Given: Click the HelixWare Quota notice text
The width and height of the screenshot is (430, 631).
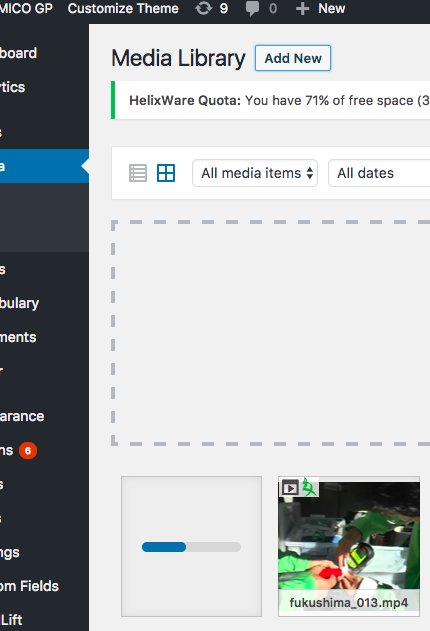Looking at the screenshot, I should click(279, 100).
